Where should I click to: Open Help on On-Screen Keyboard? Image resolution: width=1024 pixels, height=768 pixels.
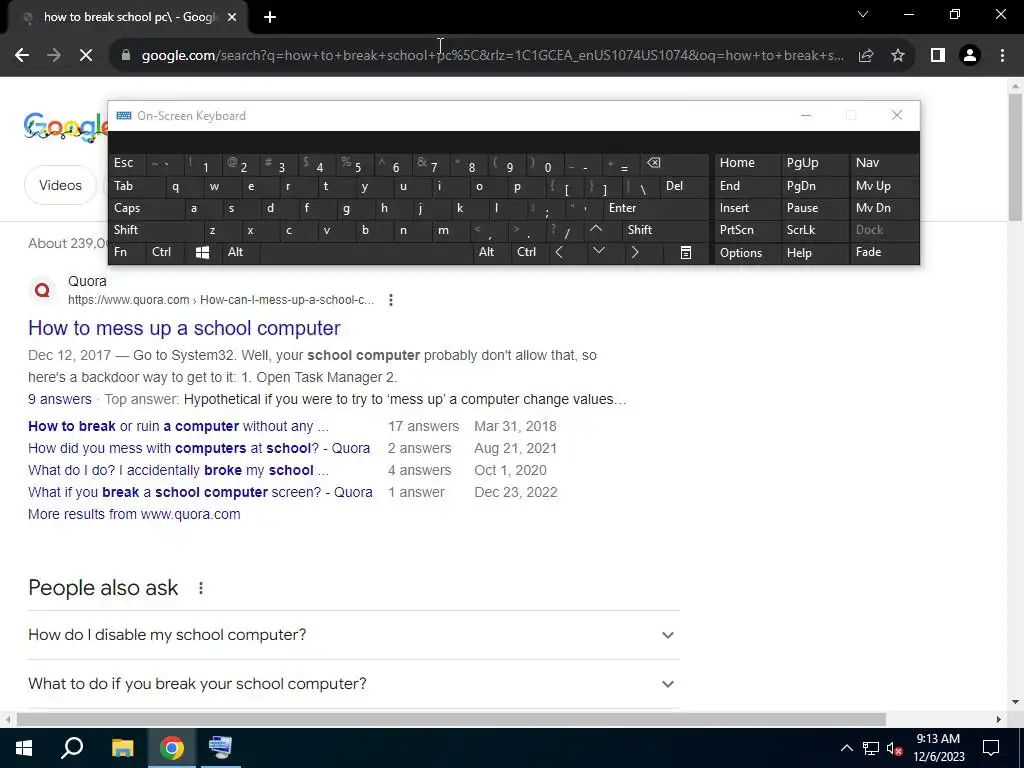(x=814, y=253)
